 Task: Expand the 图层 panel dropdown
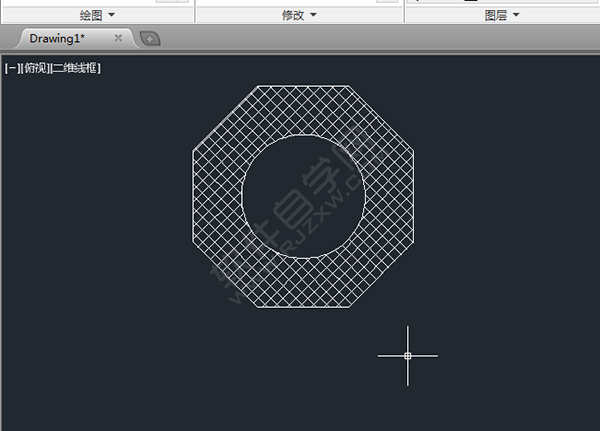click(502, 15)
